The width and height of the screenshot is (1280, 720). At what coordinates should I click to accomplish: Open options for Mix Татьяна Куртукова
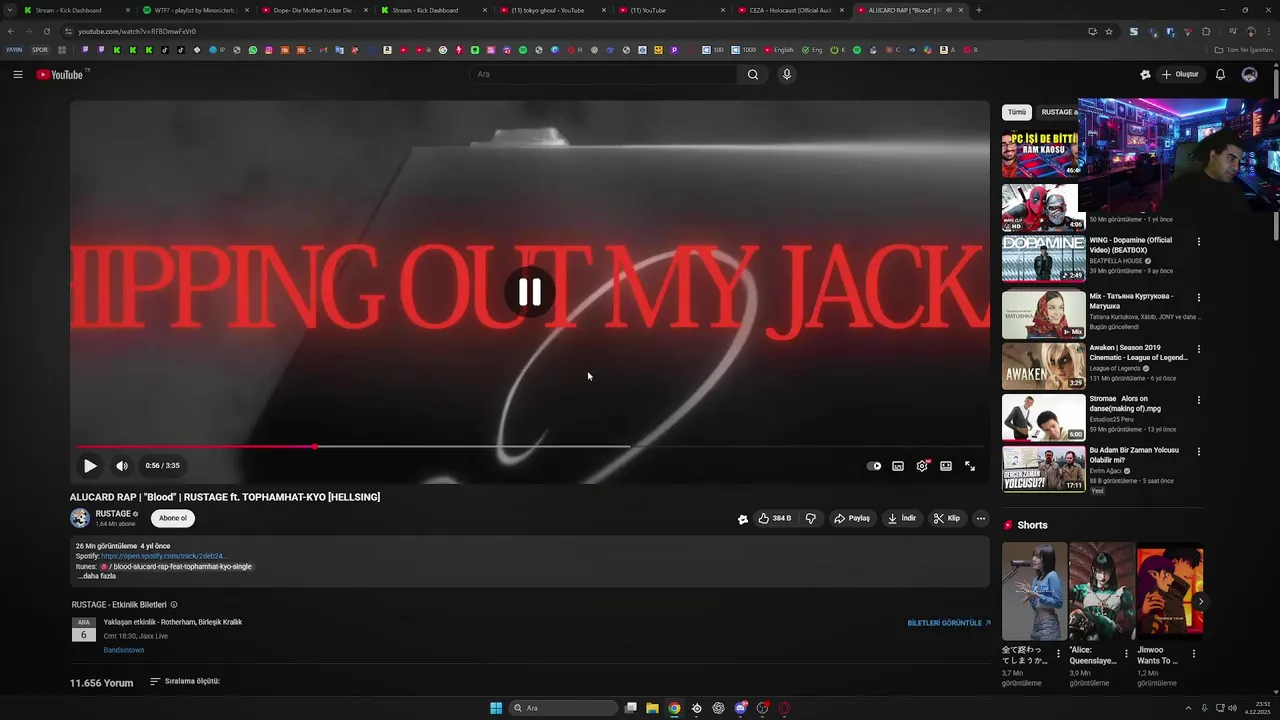(x=1199, y=297)
